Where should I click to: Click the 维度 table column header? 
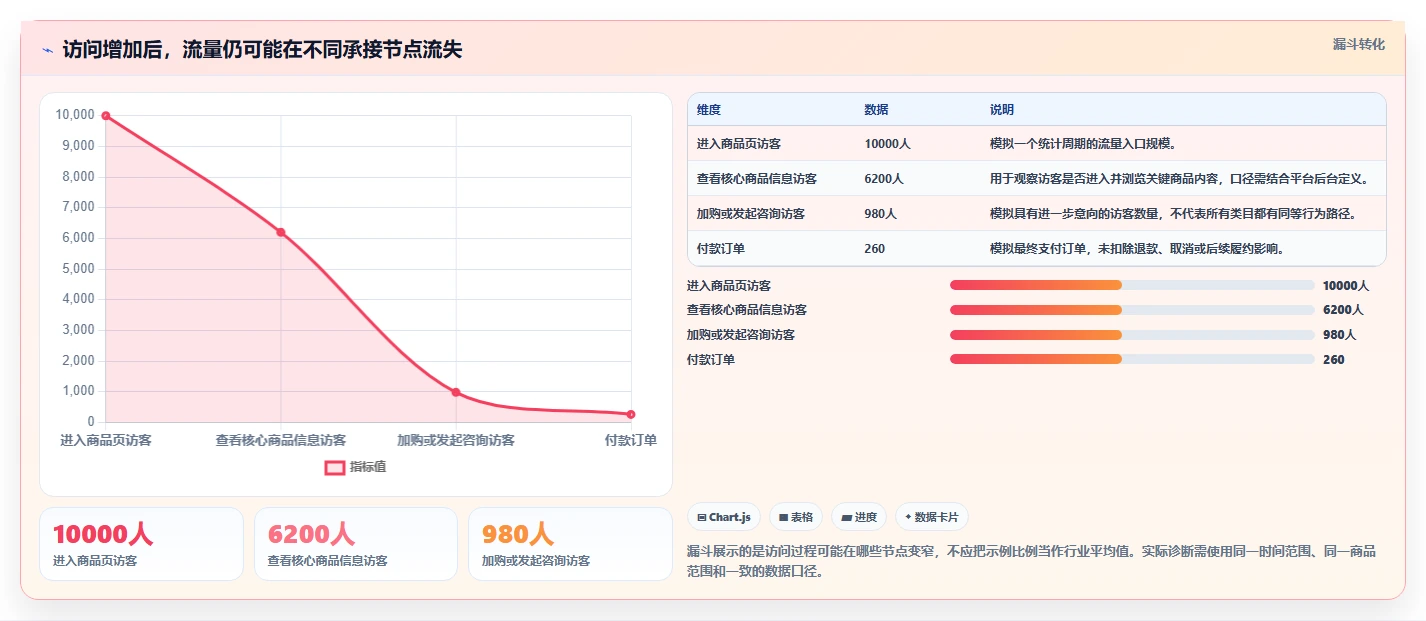pyautogui.click(x=709, y=110)
